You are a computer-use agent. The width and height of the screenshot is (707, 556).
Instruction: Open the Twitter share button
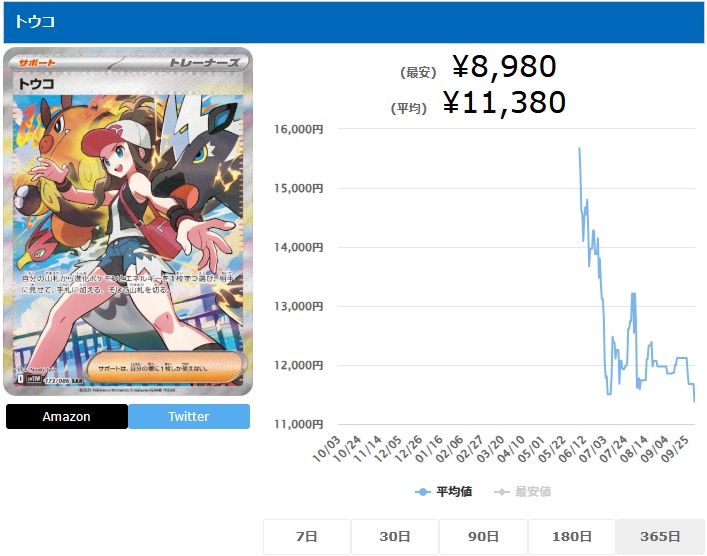189,416
